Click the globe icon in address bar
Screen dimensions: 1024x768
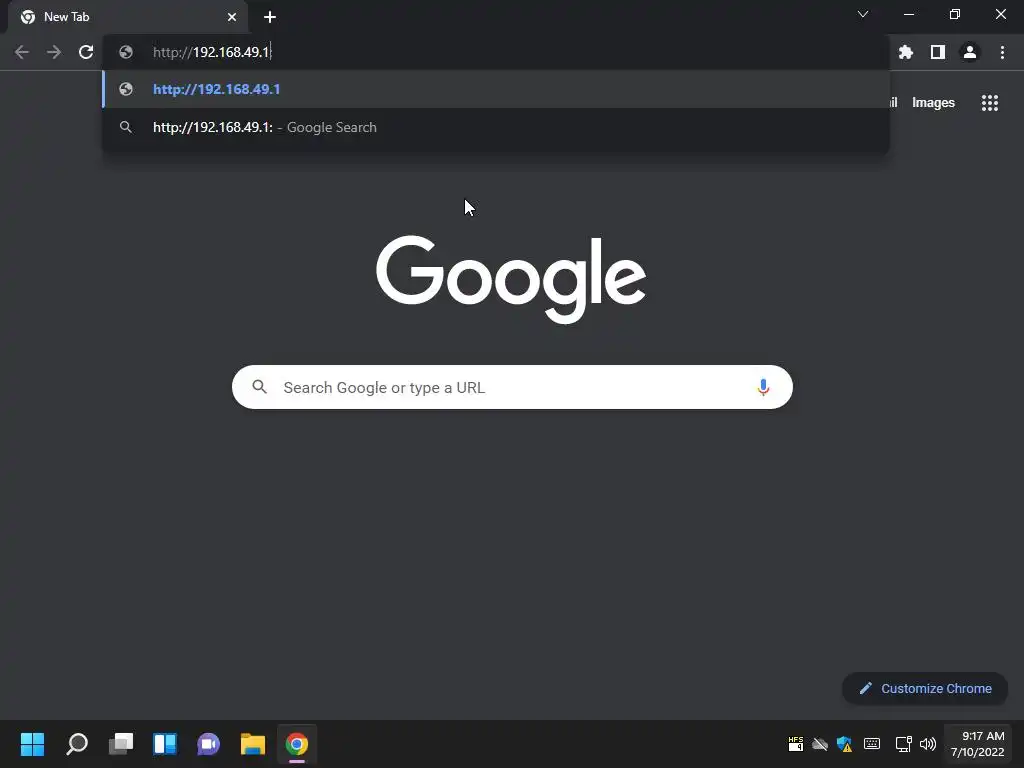click(126, 52)
